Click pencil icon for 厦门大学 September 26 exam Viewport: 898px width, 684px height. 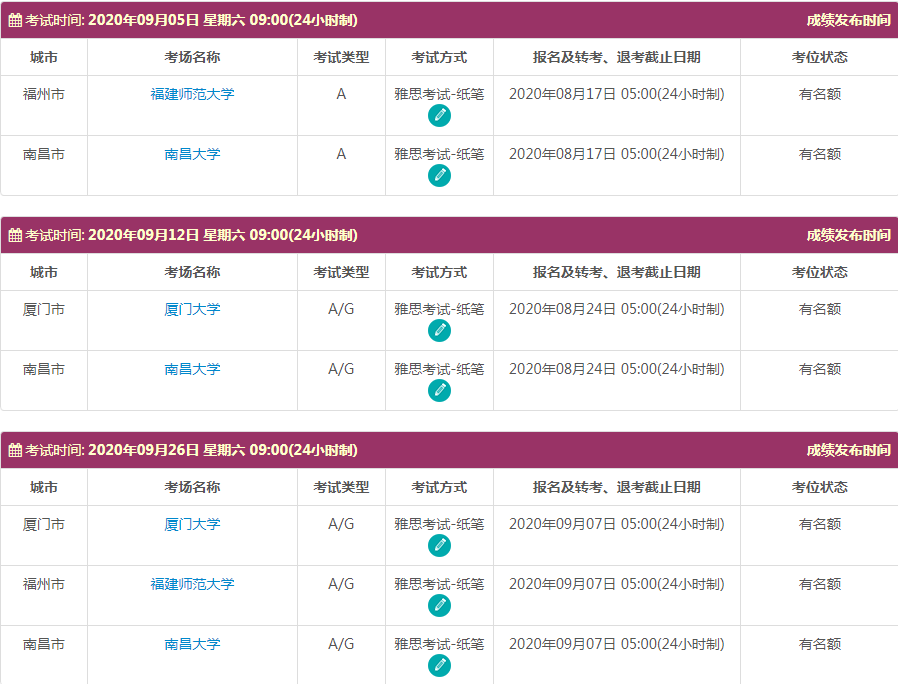point(439,546)
